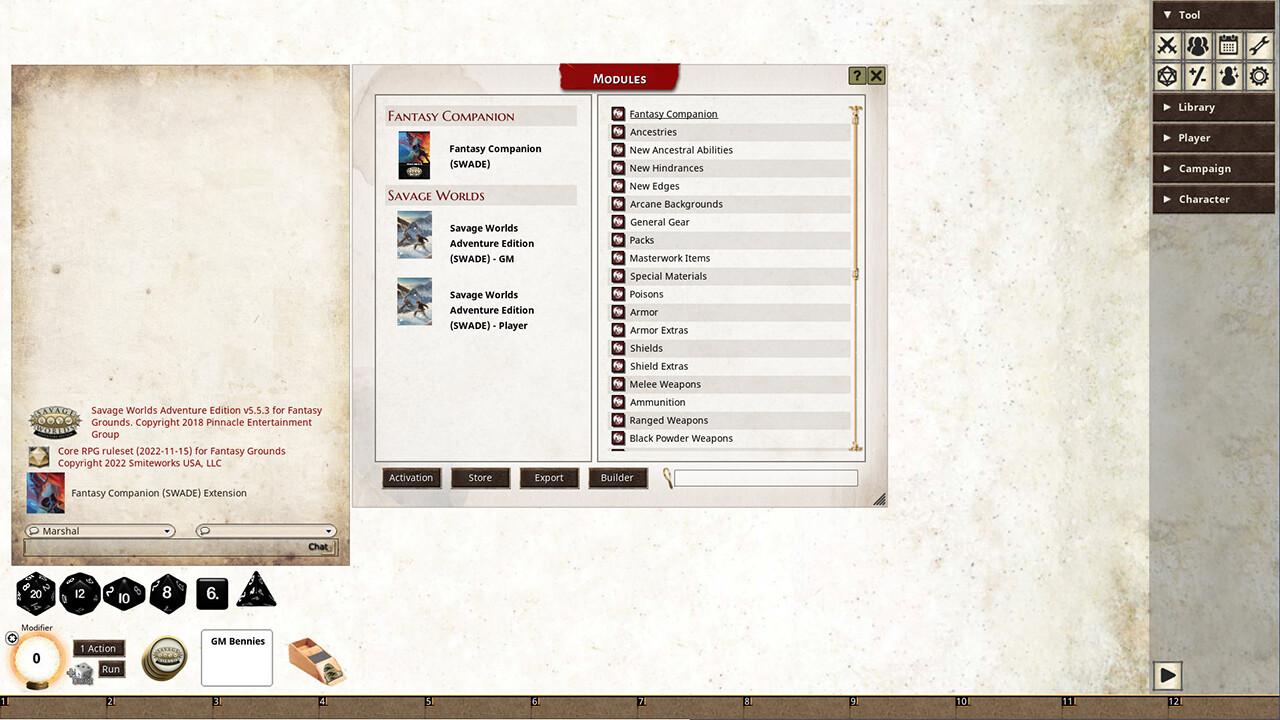Select Fantasy Companion (SWADE) module
This screenshot has height=720, width=1280.
click(483, 156)
